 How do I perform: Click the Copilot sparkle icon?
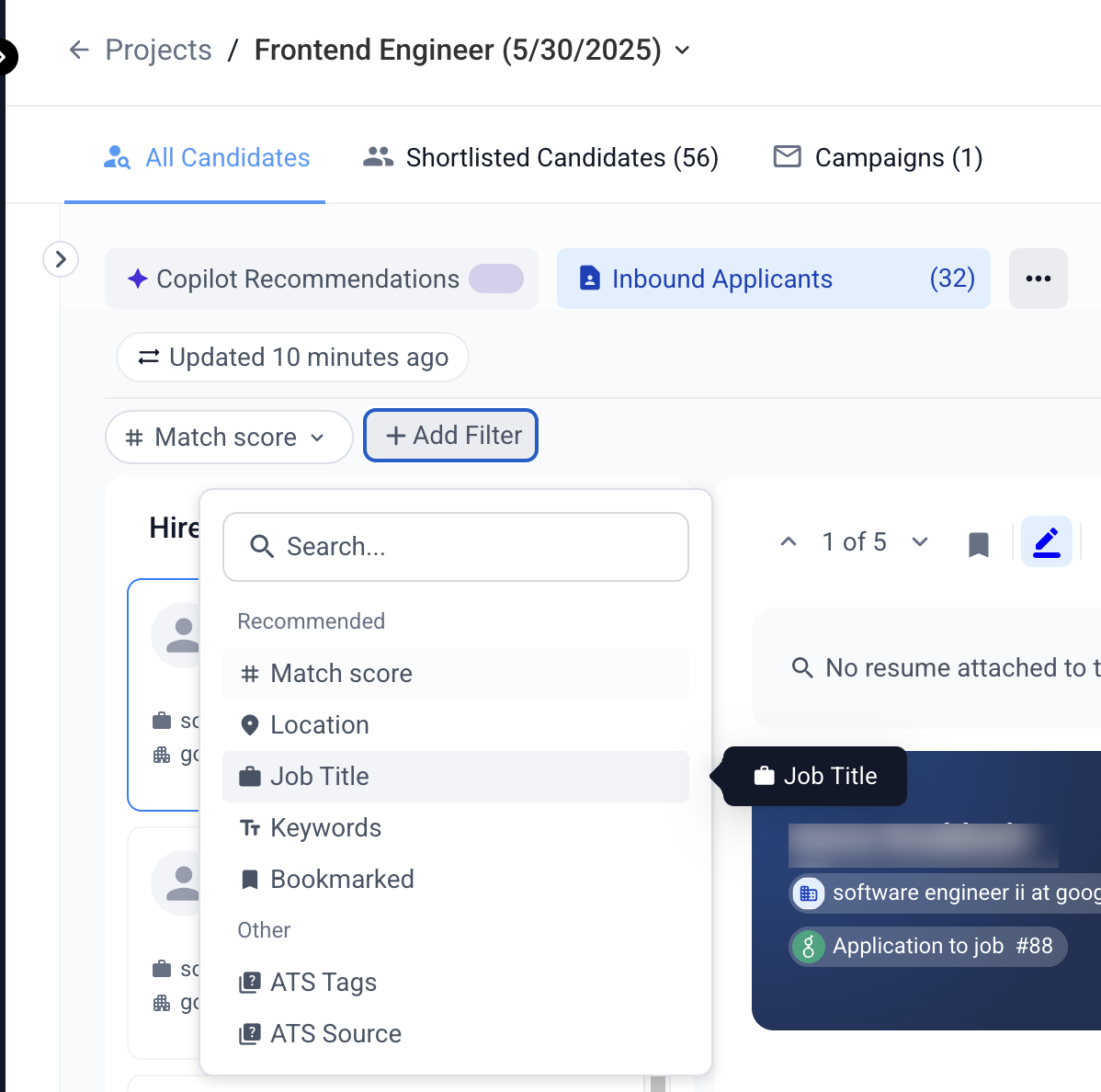coord(138,279)
